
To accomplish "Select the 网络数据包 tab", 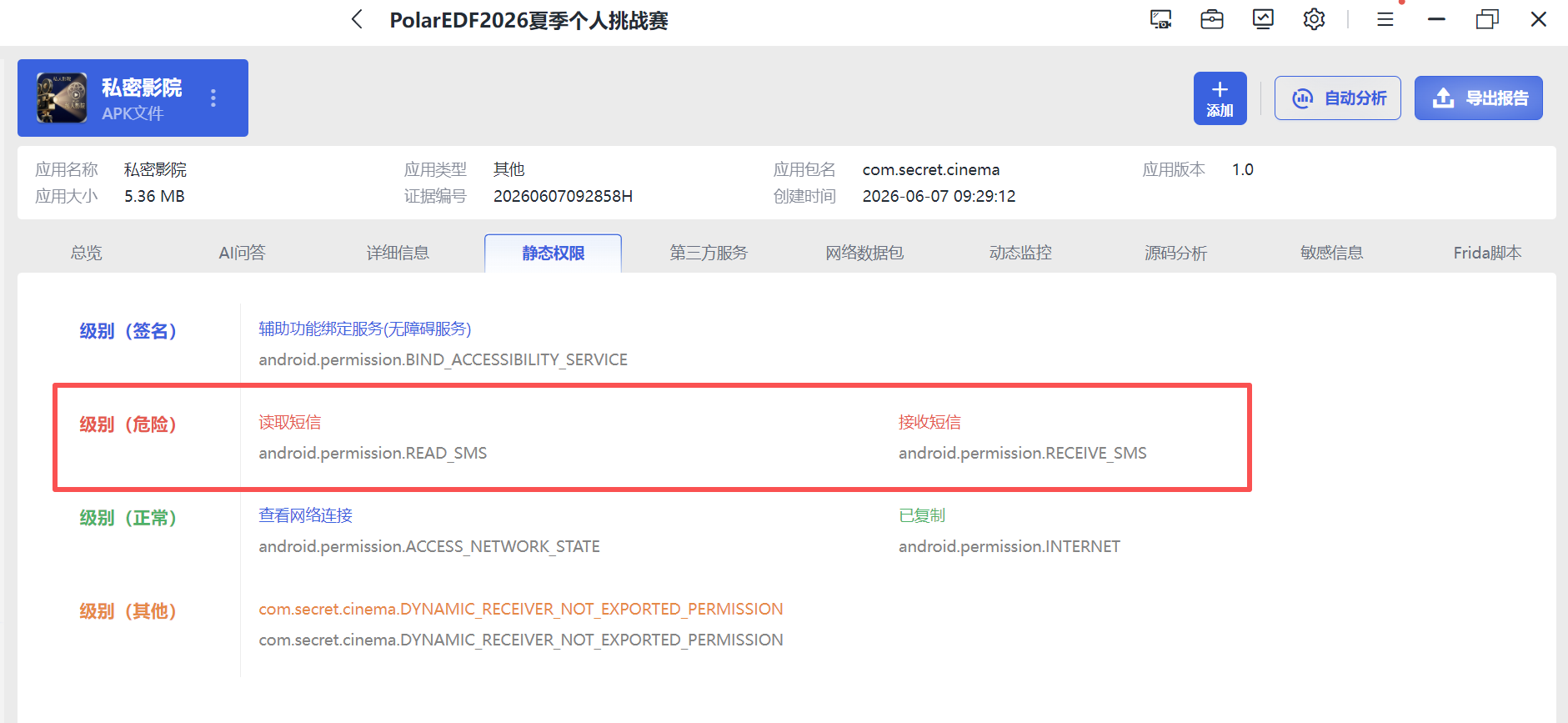I will (864, 253).
